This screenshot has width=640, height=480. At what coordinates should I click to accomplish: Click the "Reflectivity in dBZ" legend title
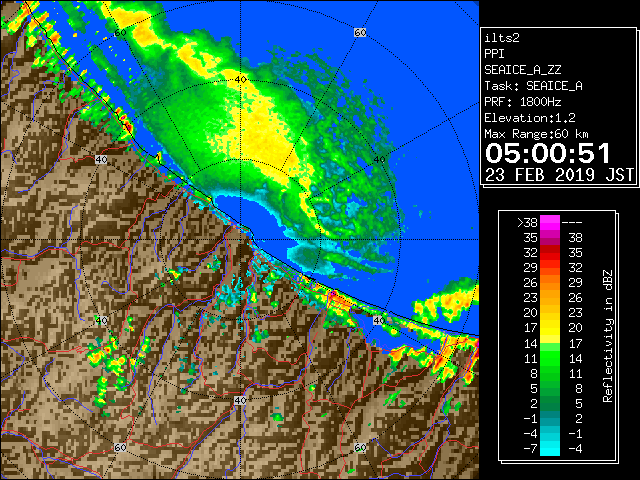tap(607, 336)
